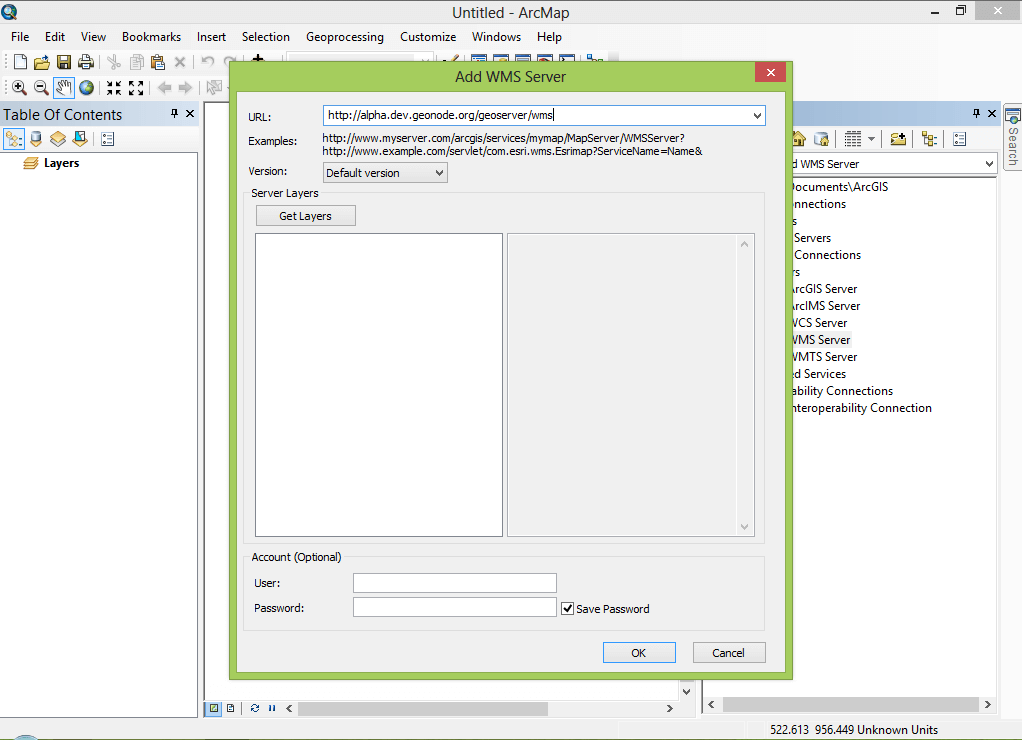The width and height of the screenshot is (1022, 740).
Task: Click the Save map icon
Action: click(x=64, y=62)
